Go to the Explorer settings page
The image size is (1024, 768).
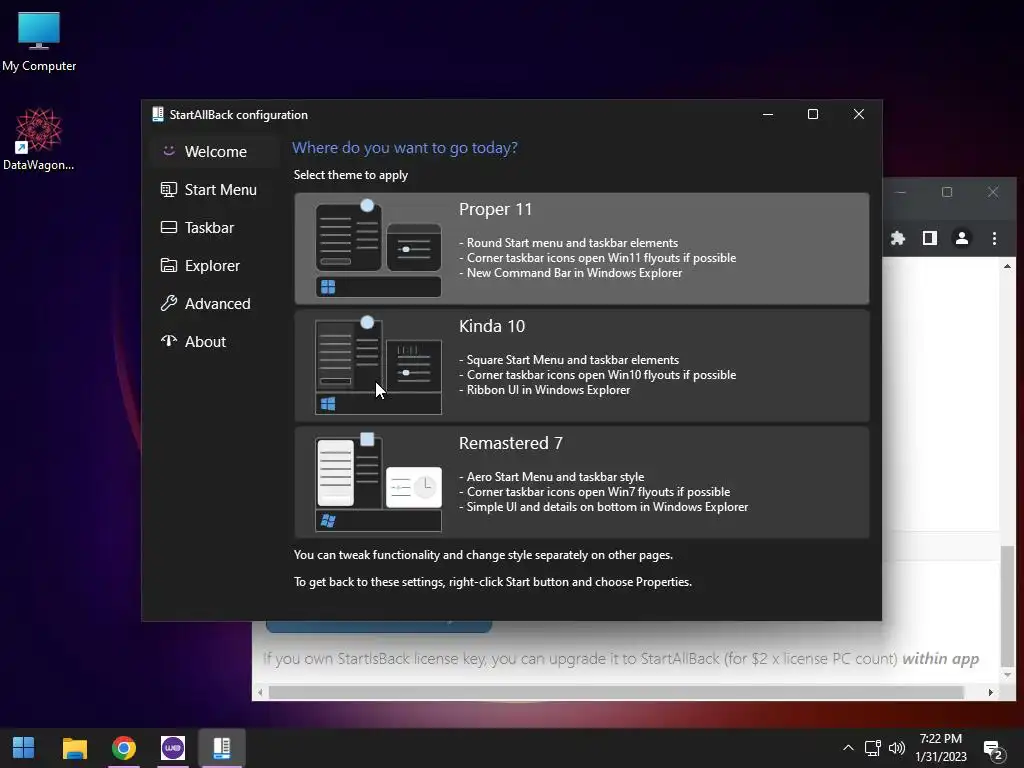[214, 265]
